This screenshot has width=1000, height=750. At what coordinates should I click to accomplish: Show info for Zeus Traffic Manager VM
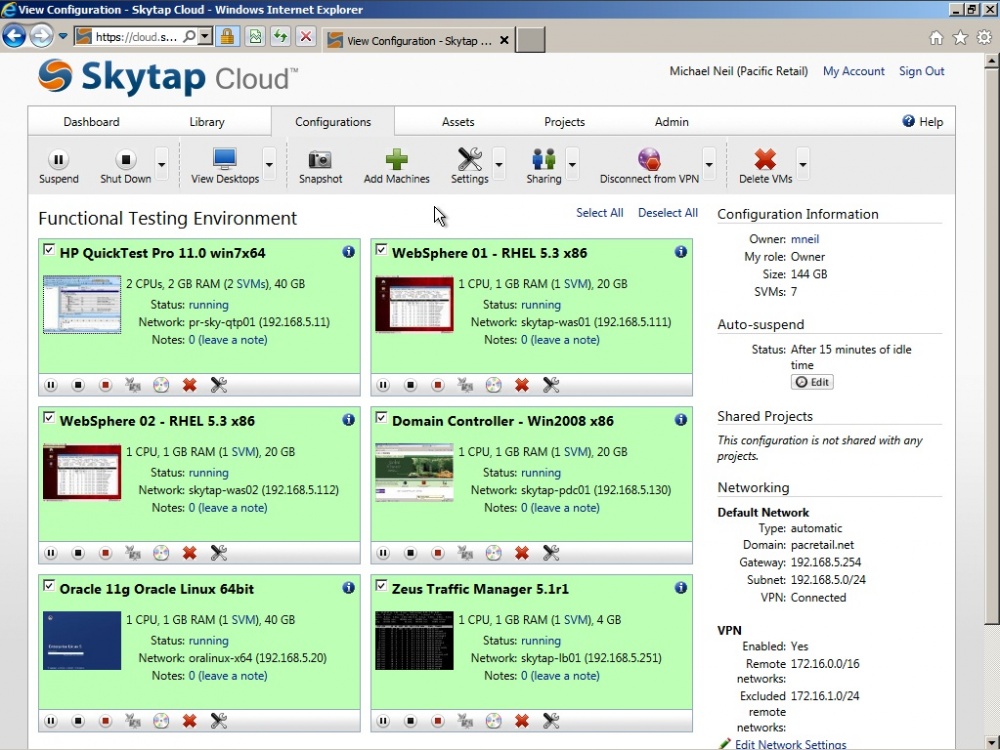[x=680, y=587]
